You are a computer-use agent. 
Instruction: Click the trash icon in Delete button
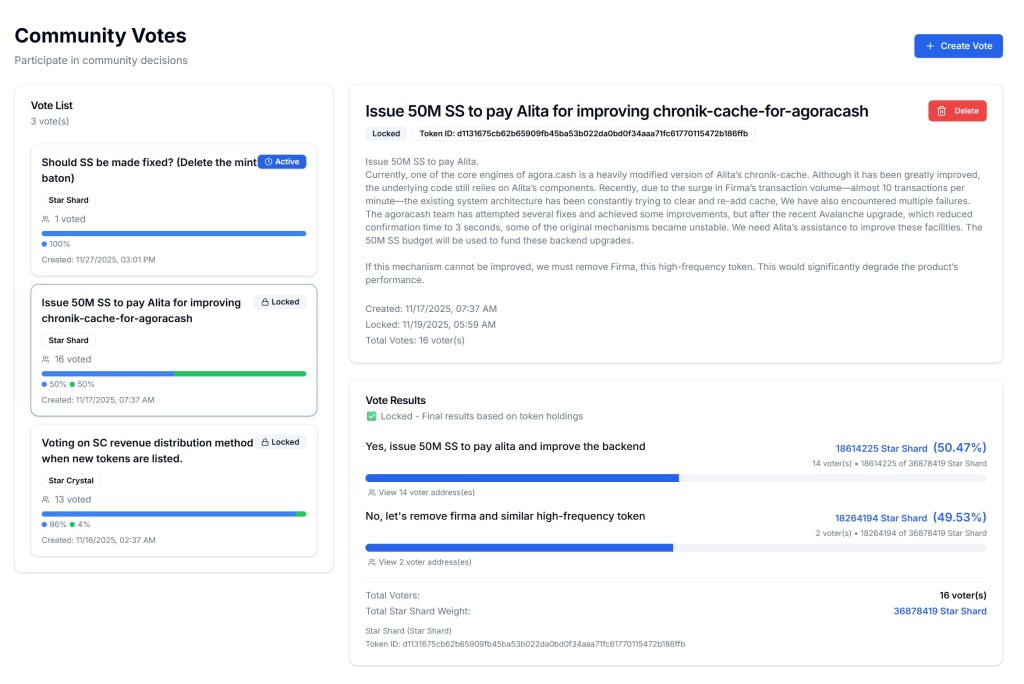[941, 111]
